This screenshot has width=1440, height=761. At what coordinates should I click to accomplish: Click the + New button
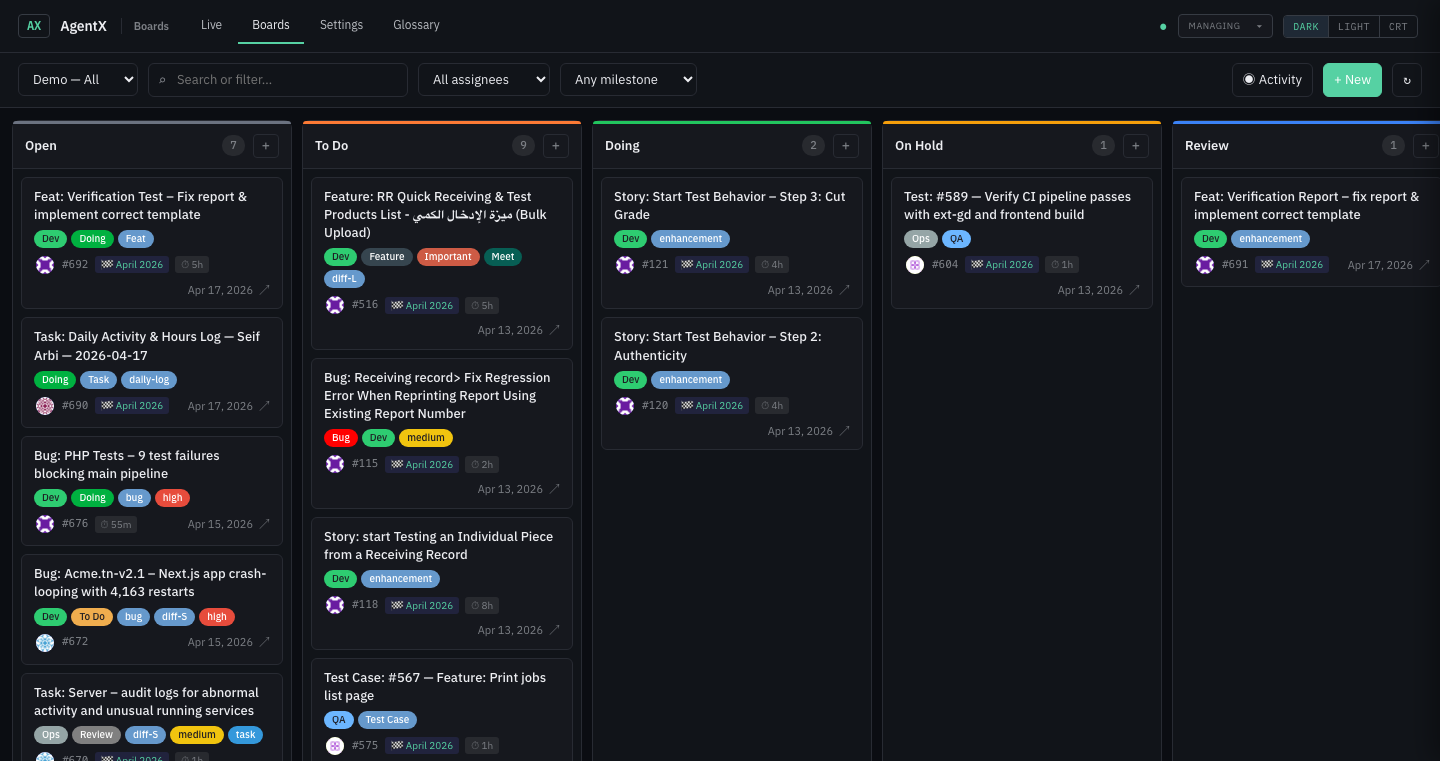1352,80
